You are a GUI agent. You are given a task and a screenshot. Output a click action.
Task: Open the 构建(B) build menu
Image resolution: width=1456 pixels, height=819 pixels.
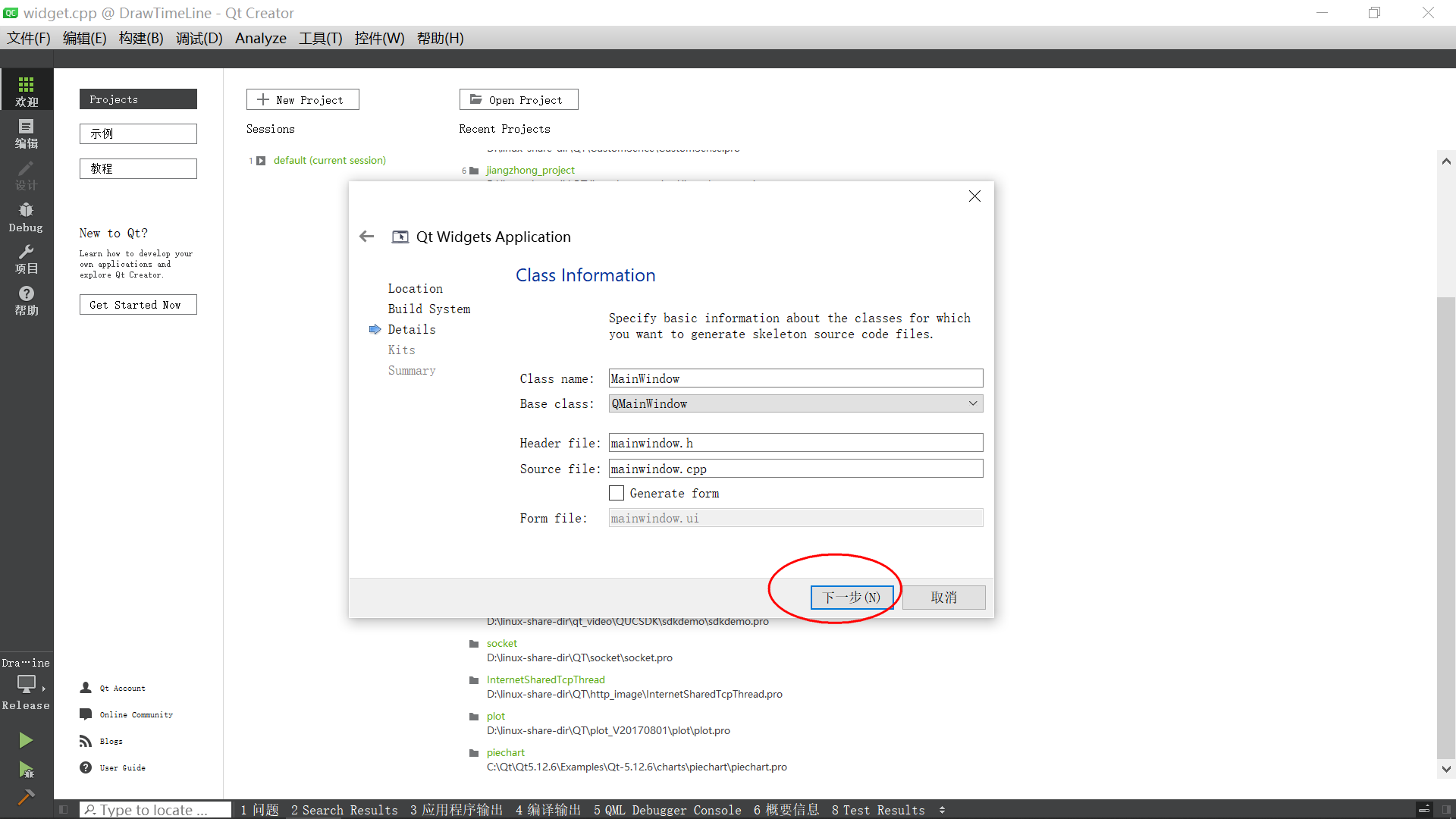tap(141, 38)
